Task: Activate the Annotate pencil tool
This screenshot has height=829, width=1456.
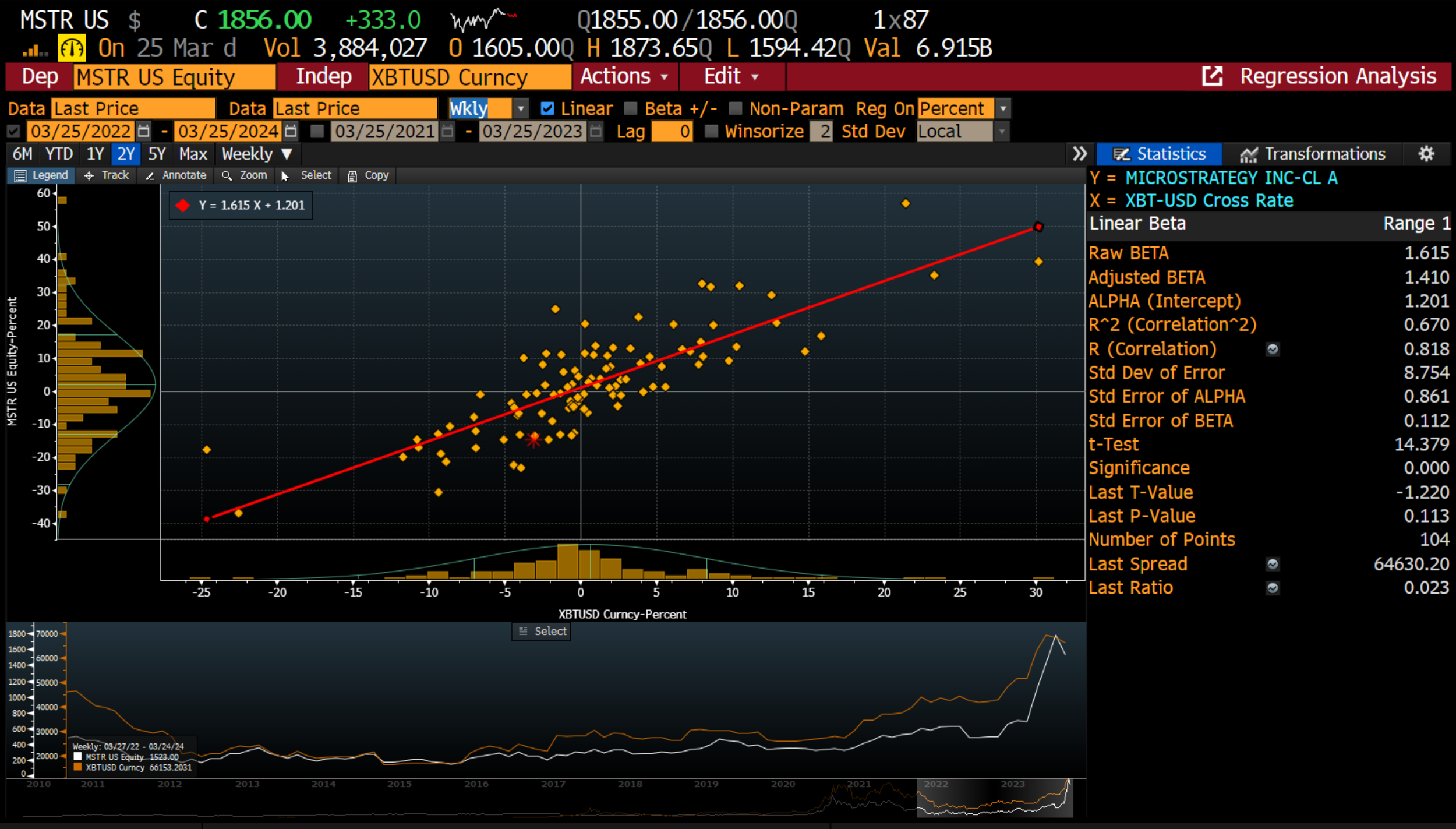Action: (x=175, y=175)
